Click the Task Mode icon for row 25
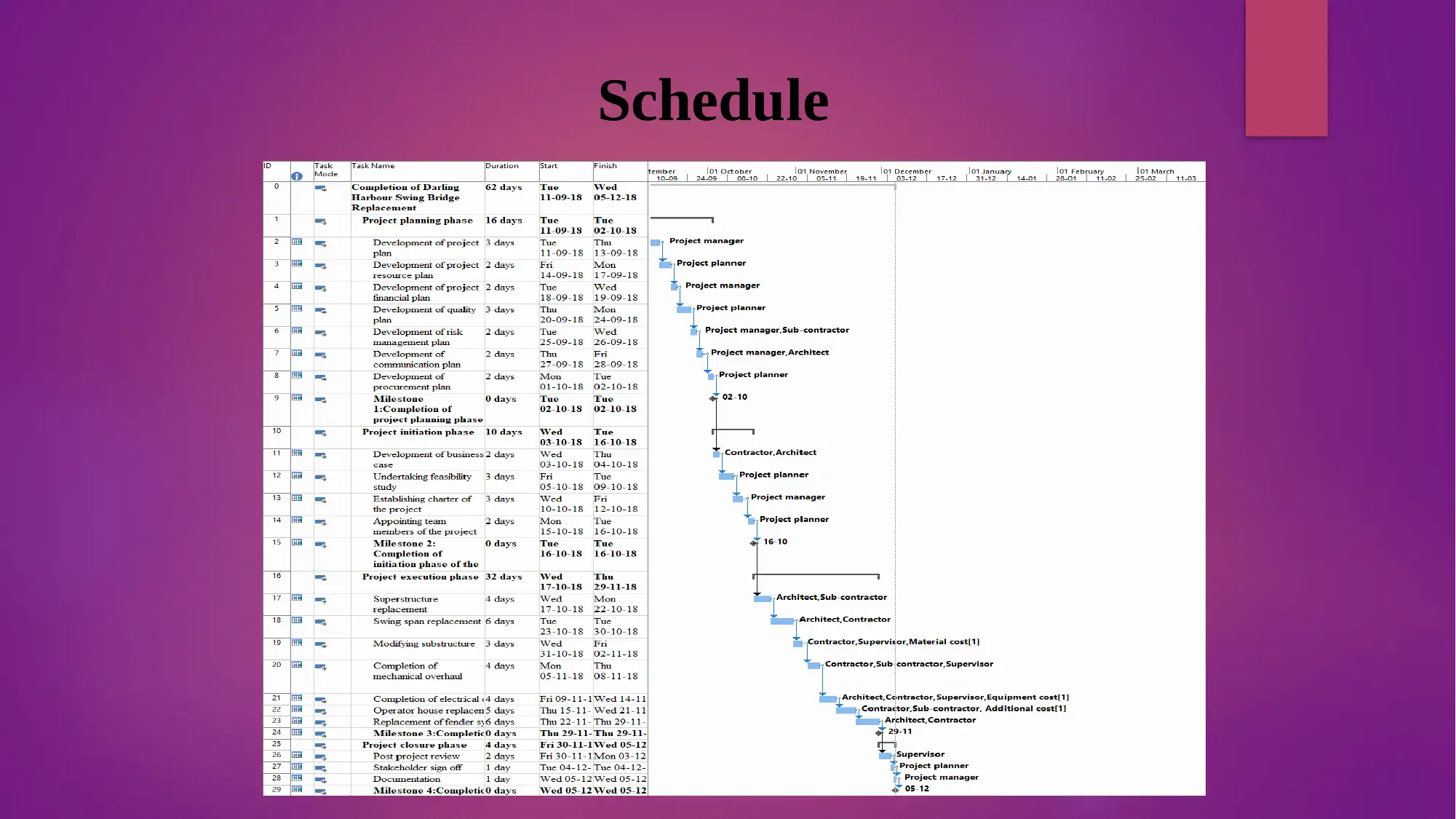The height and width of the screenshot is (819, 1456). 322,744
